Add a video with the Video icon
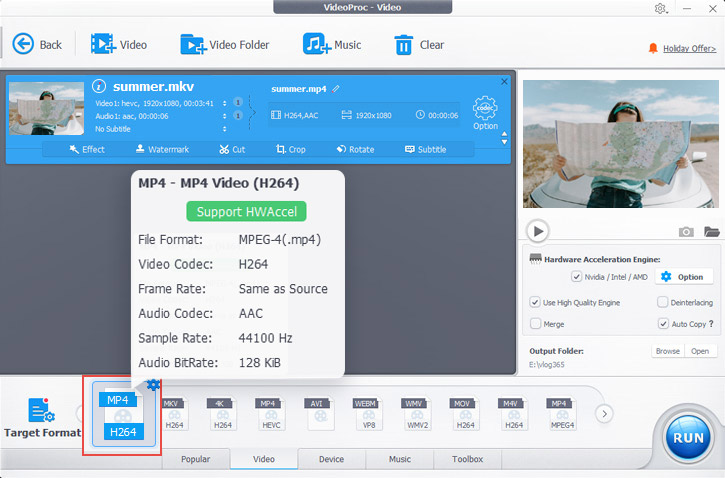Image resolution: width=725 pixels, height=478 pixels. pos(118,44)
